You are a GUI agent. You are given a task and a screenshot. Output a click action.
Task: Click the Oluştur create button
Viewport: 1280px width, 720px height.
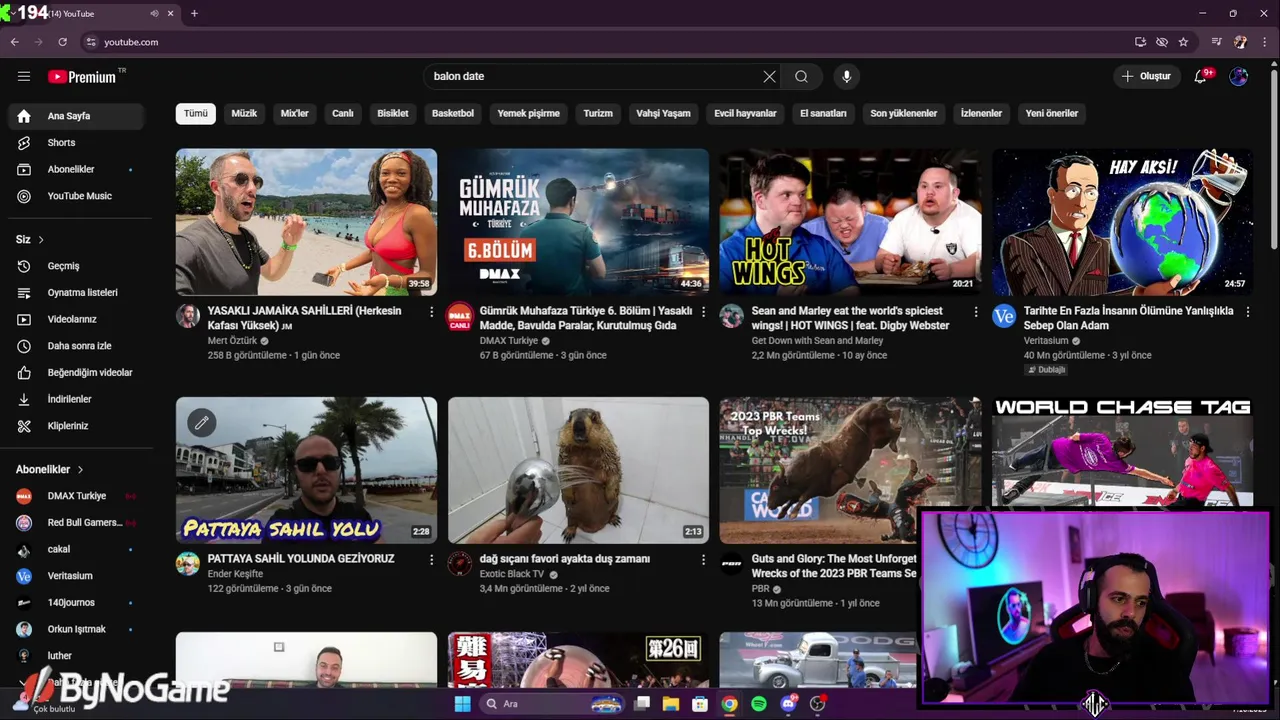[1146, 76]
